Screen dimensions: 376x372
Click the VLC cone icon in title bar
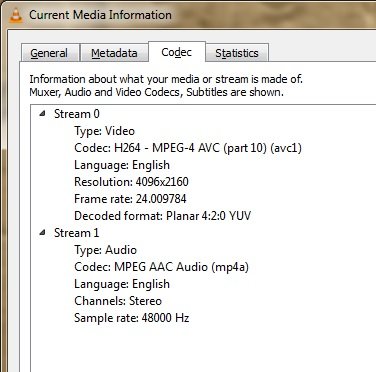16,15
